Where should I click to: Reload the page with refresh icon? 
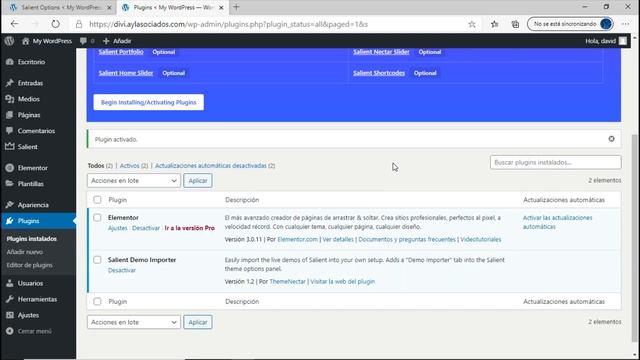(x=55, y=24)
